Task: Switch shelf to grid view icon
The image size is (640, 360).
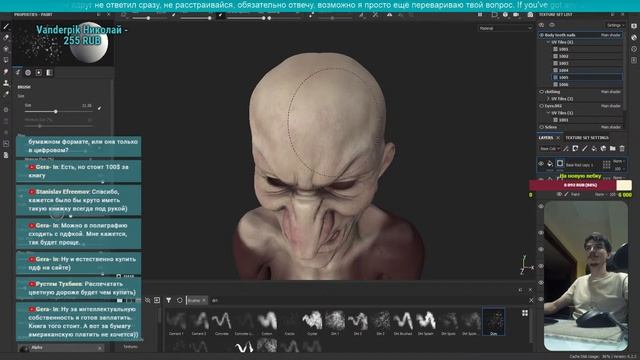Action: [x=525, y=313]
